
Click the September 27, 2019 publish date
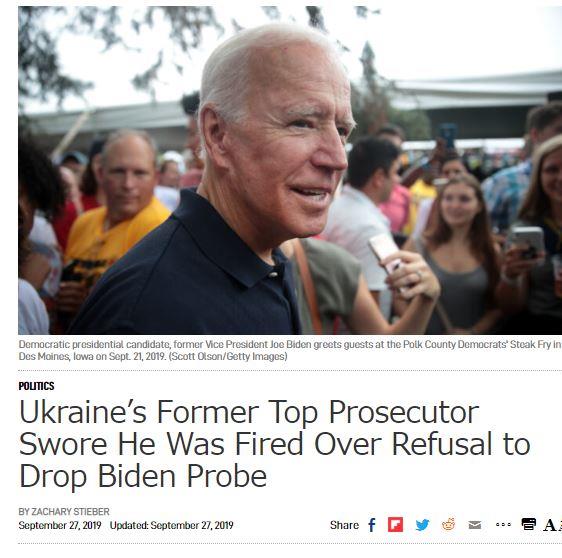coord(60,526)
